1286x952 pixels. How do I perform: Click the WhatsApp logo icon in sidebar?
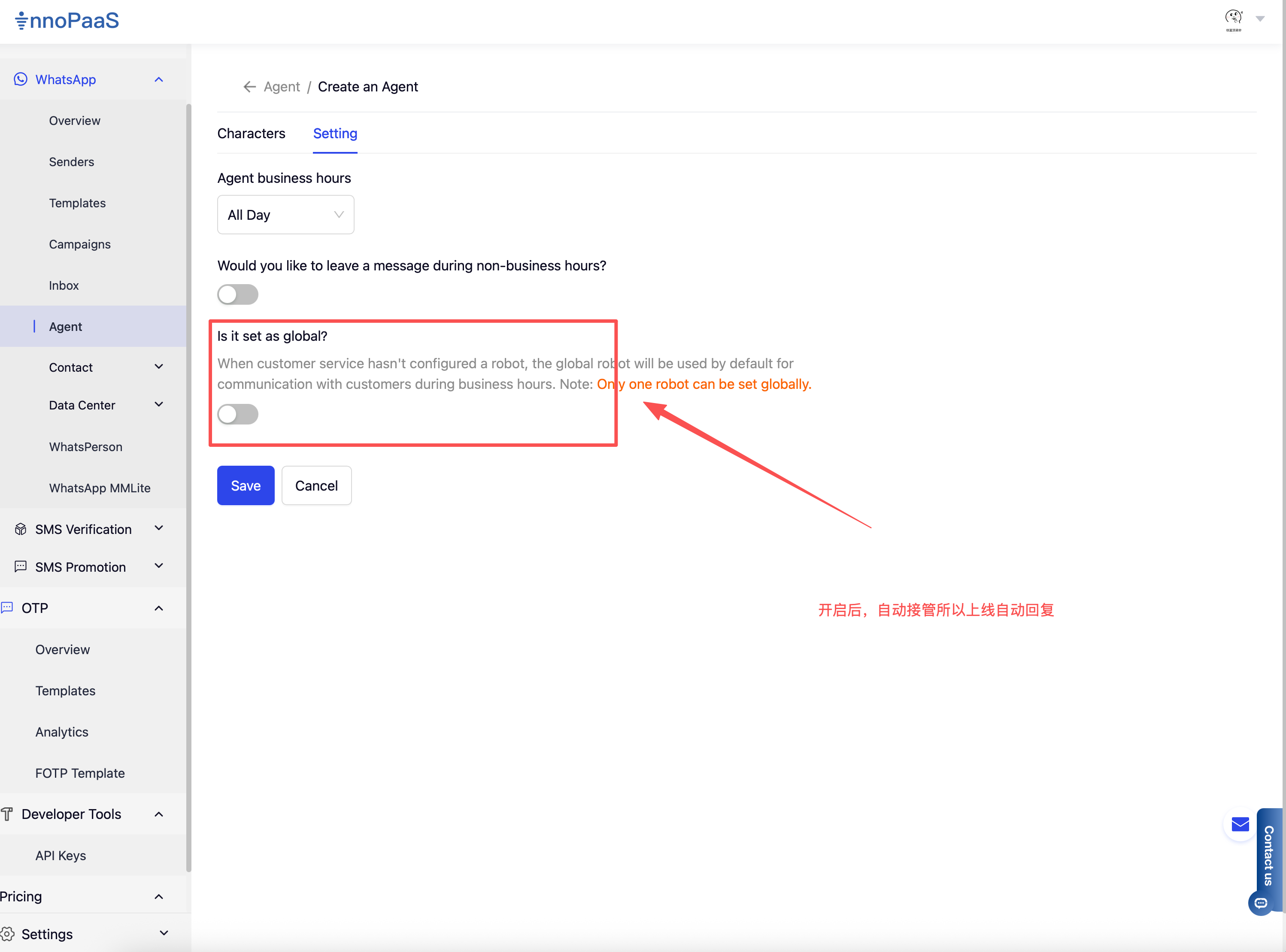click(21, 79)
